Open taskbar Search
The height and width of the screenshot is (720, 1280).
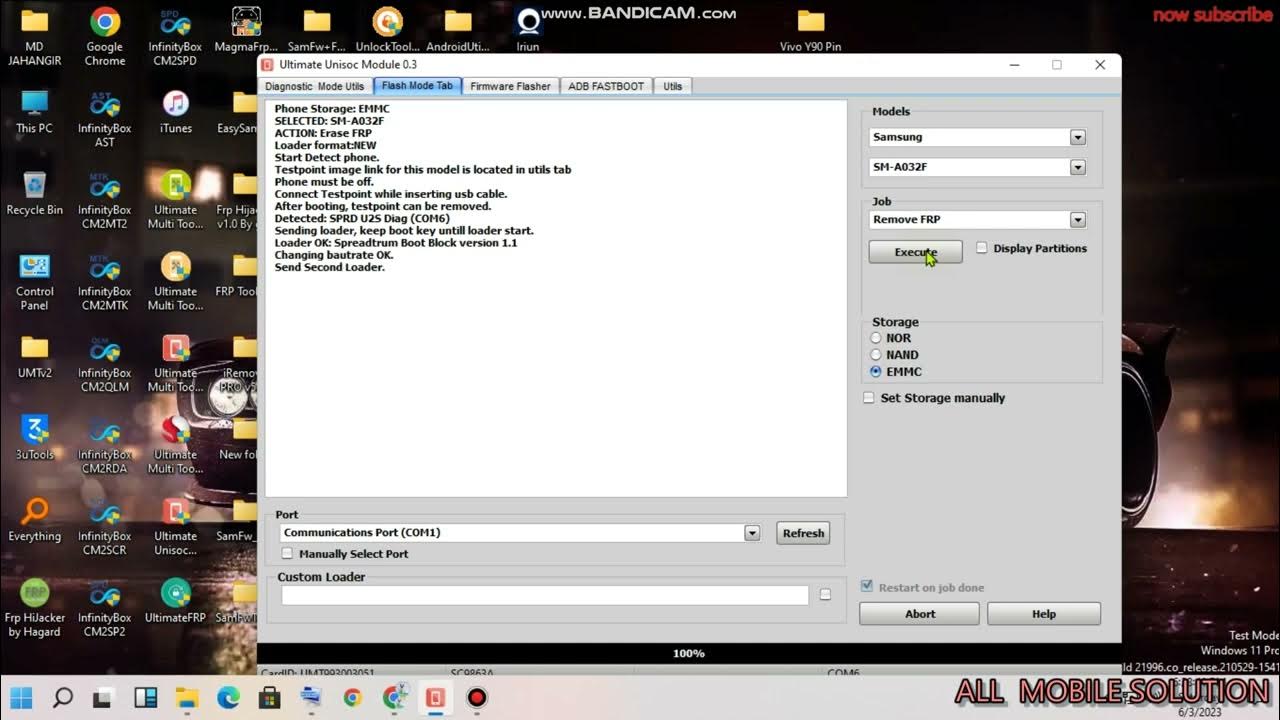[62, 697]
